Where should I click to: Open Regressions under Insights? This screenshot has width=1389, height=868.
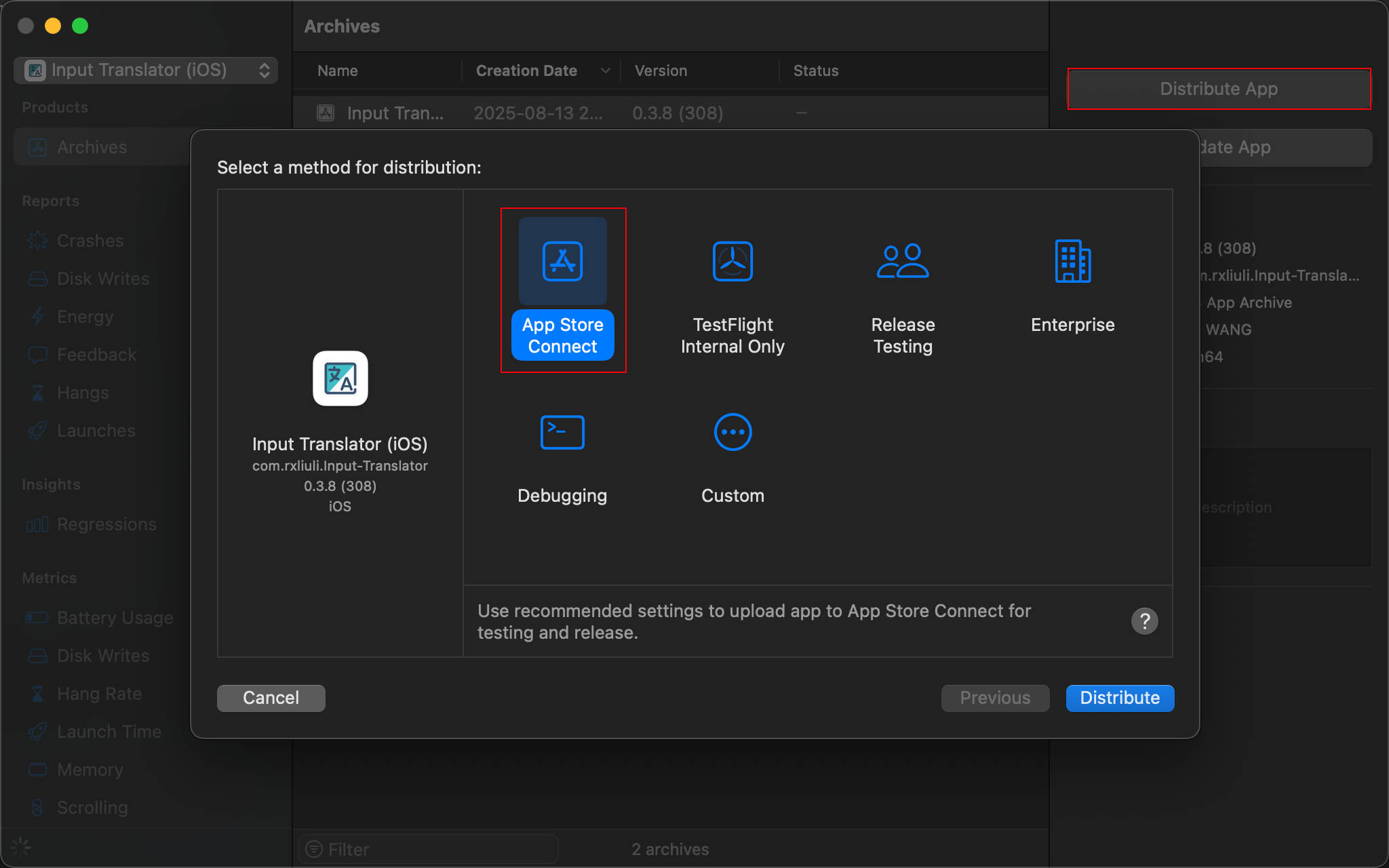[106, 524]
